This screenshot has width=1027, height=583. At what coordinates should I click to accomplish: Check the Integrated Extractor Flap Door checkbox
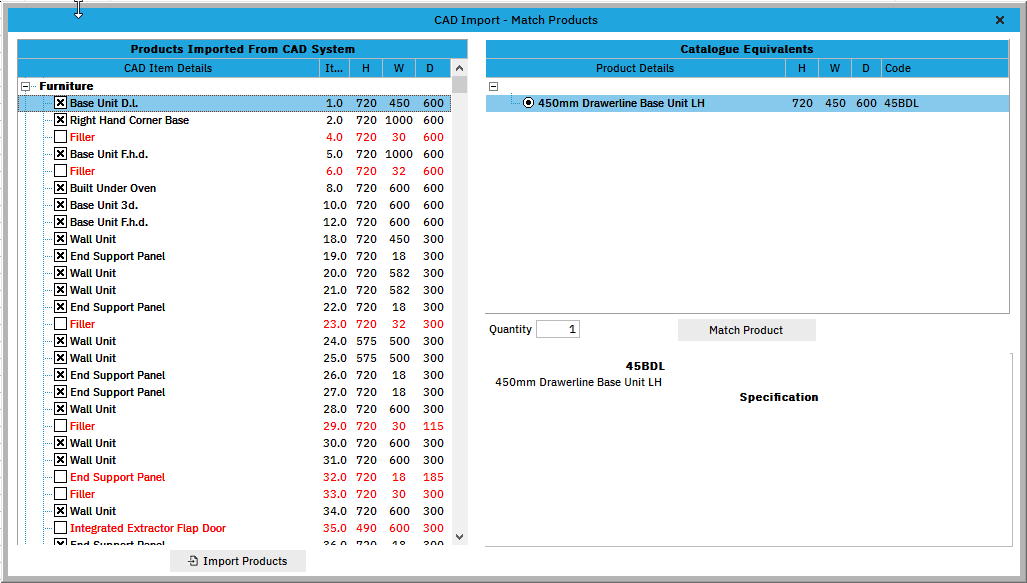[60, 528]
